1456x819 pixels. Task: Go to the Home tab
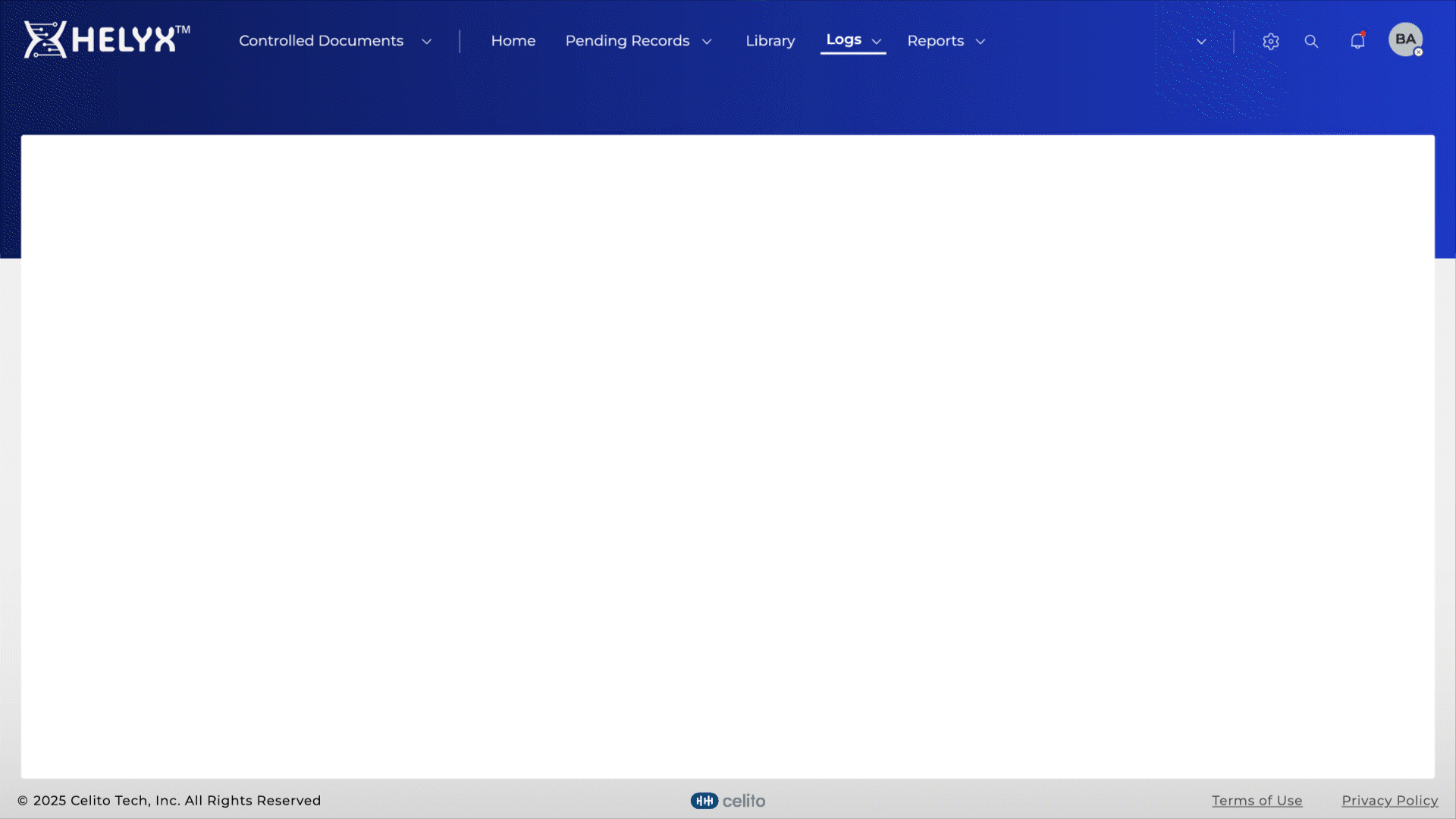point(513,41)
